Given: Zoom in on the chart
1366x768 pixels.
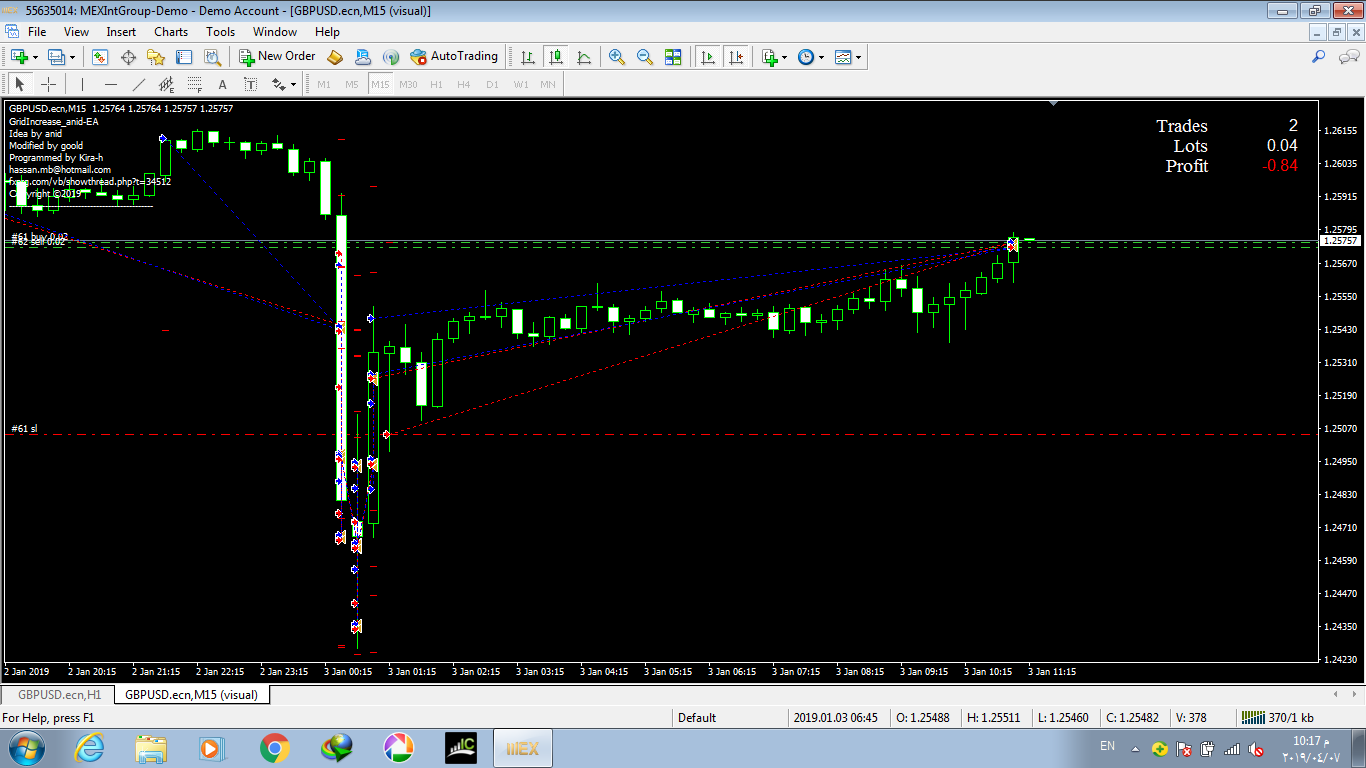Looking at the screenshot, I should tap(617, 57).
